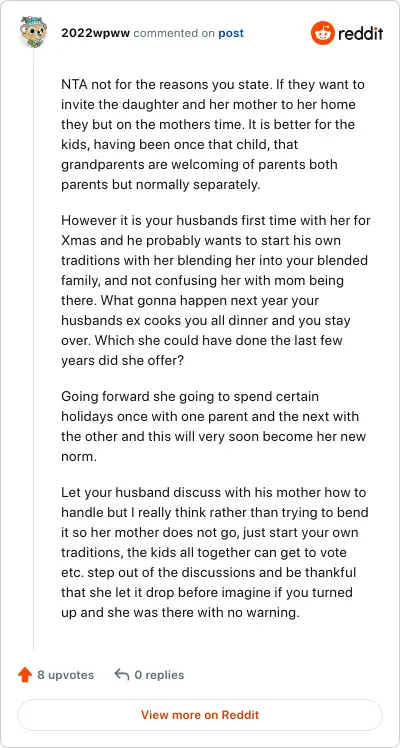Click the final line ending "no warning."
Viewport: 400px width, 748px height.
pos(180,612)
